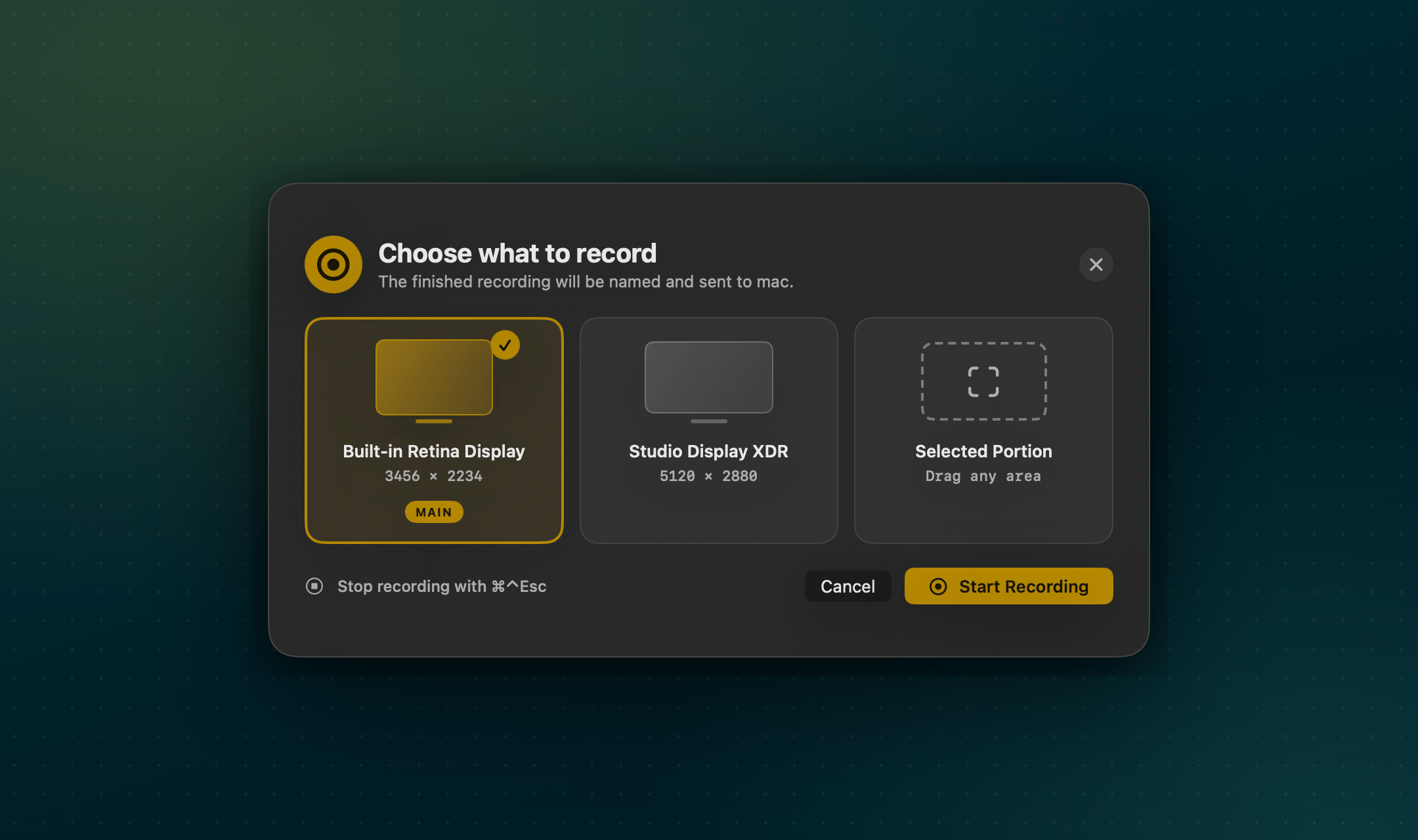Click the gold monitor thumbnail icon
Image resolution: width=1418 pixels, height=840 pixels.
(x=434, y=381)
